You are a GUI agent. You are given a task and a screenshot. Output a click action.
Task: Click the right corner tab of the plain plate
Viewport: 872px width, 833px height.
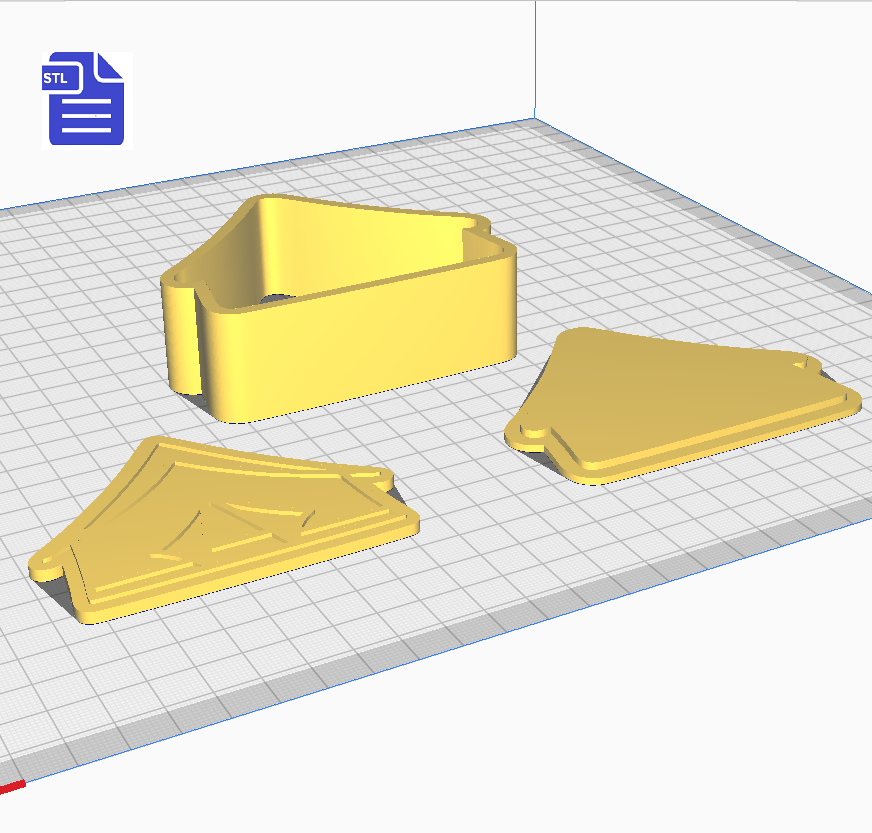tap(803, 365)
